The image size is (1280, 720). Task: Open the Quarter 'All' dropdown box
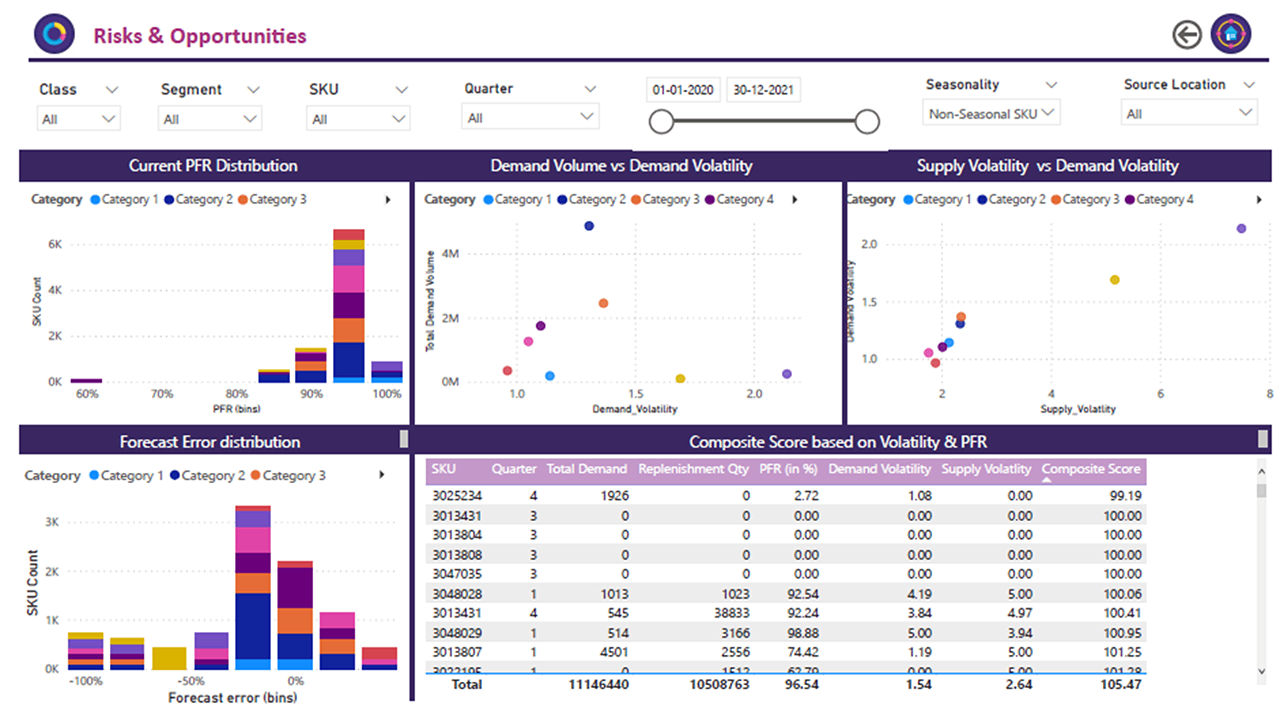coord(530,117)
